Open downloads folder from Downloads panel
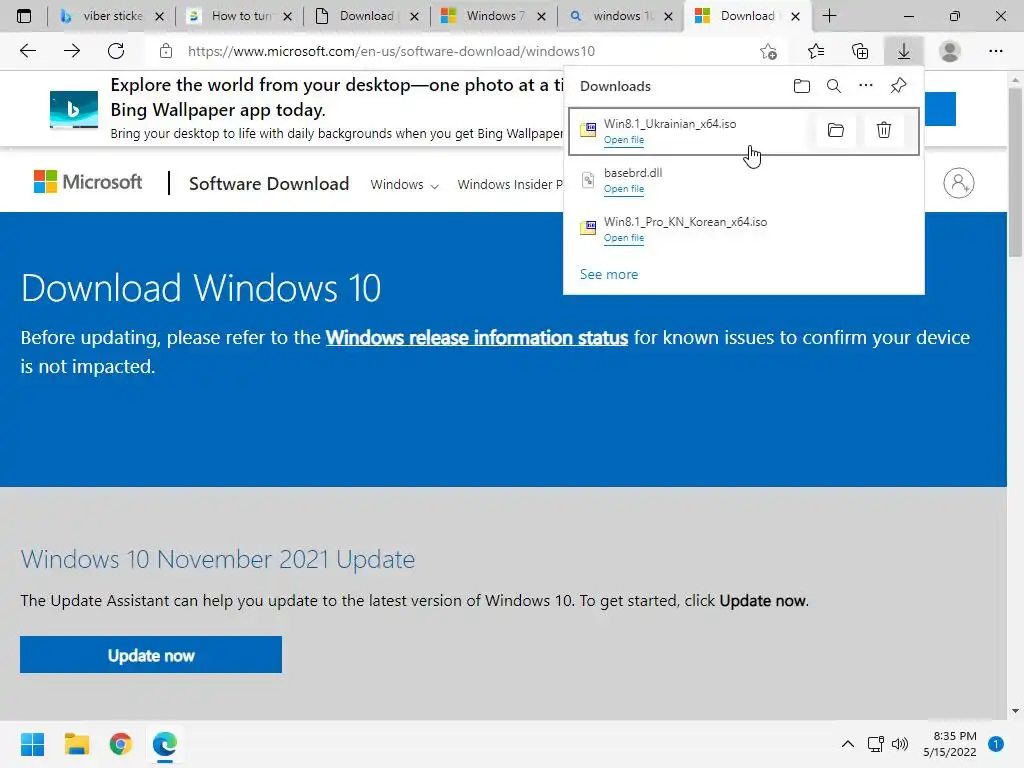The image size is (1024, 768). coord(801,86)
